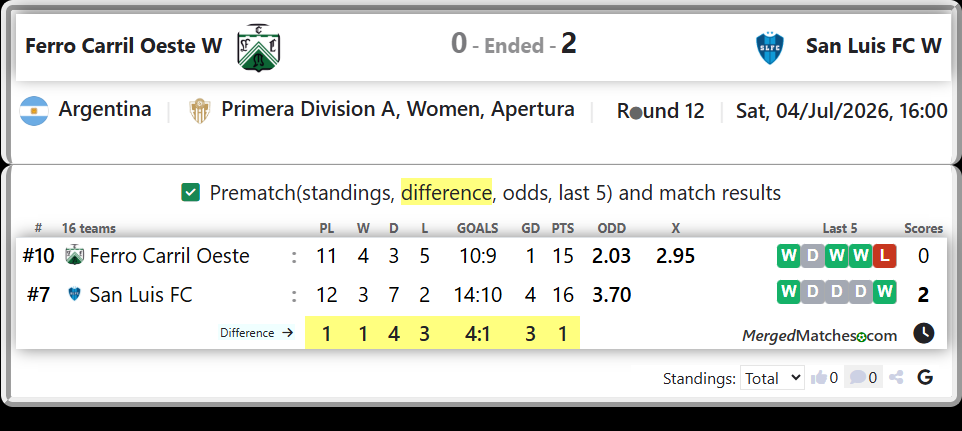Open Primera Division A, Women, Apertura link
Viewport: 962px width, 431px height.
click(x=398, y=109)
